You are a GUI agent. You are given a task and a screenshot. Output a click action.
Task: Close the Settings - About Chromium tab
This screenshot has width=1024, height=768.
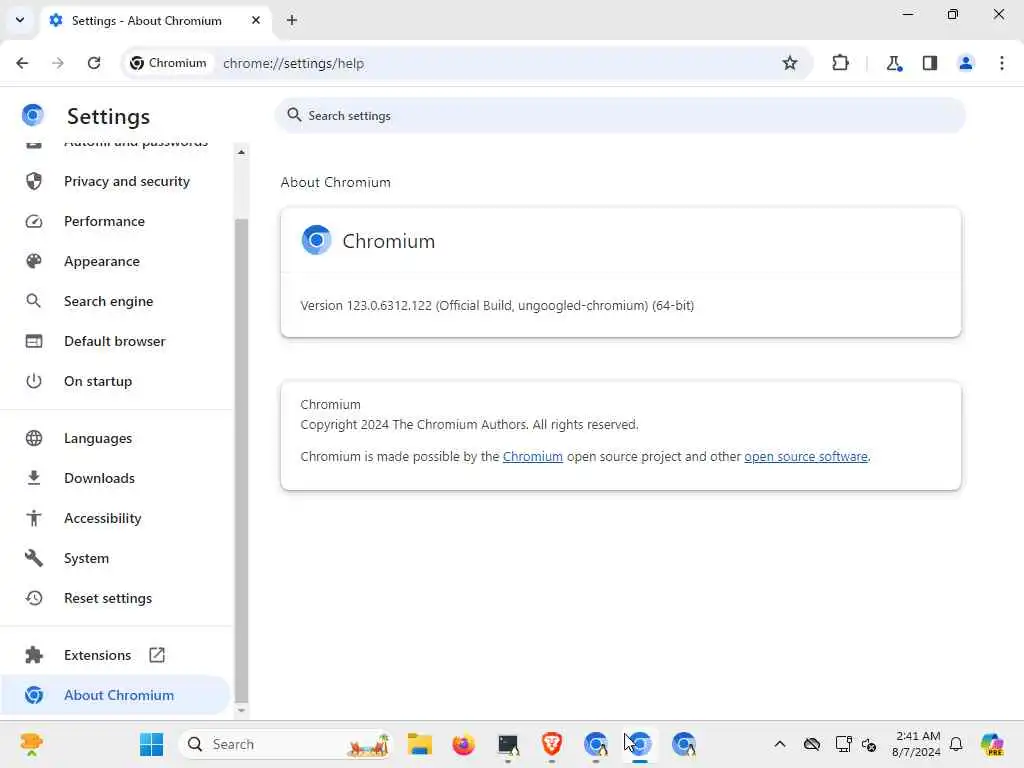tap(256, 20)
